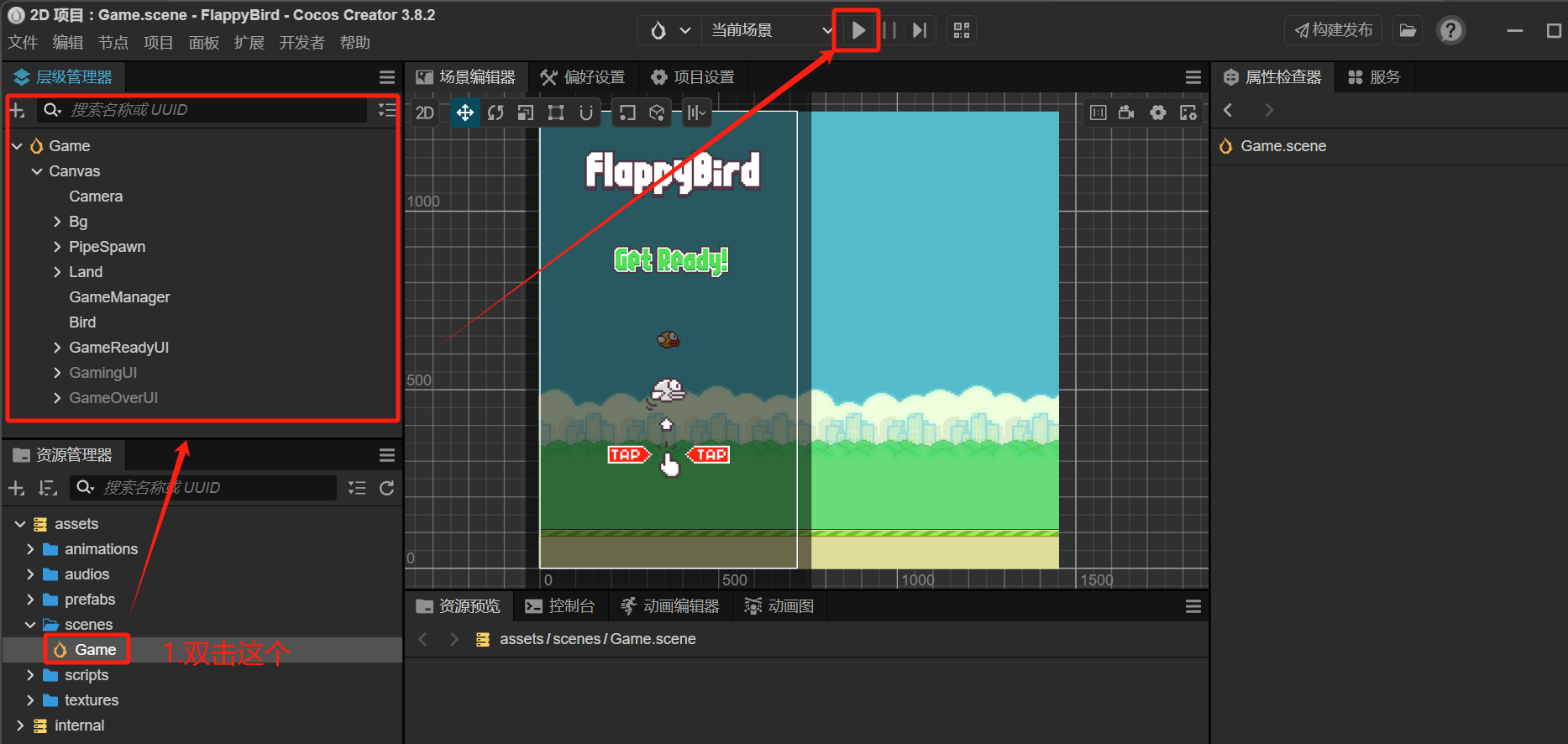The height and width of the screenshot is (744, 1568).
Task: Open scene view gear settings
Action: [1158, 113]
